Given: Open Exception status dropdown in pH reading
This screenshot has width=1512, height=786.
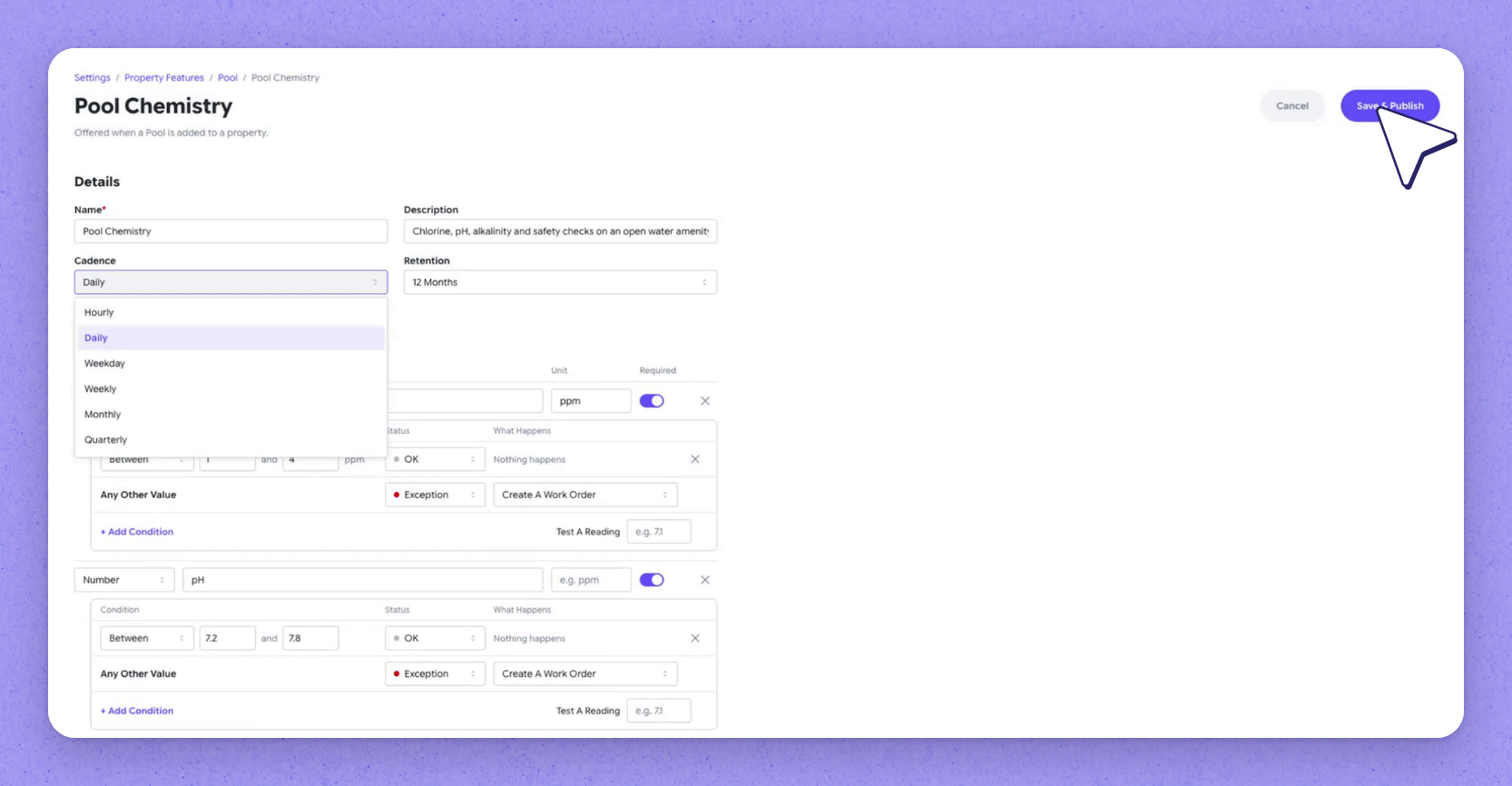Looking at the screenshot, I should click(435, 673).
